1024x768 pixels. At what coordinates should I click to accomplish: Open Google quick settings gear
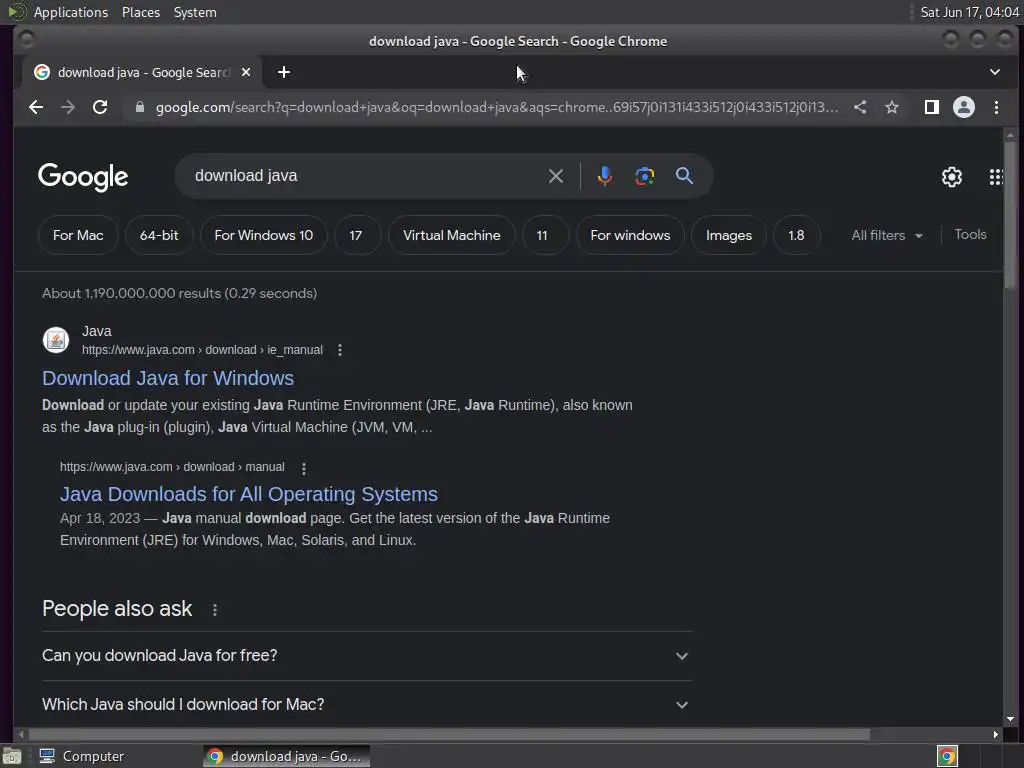tap(952, 177)
